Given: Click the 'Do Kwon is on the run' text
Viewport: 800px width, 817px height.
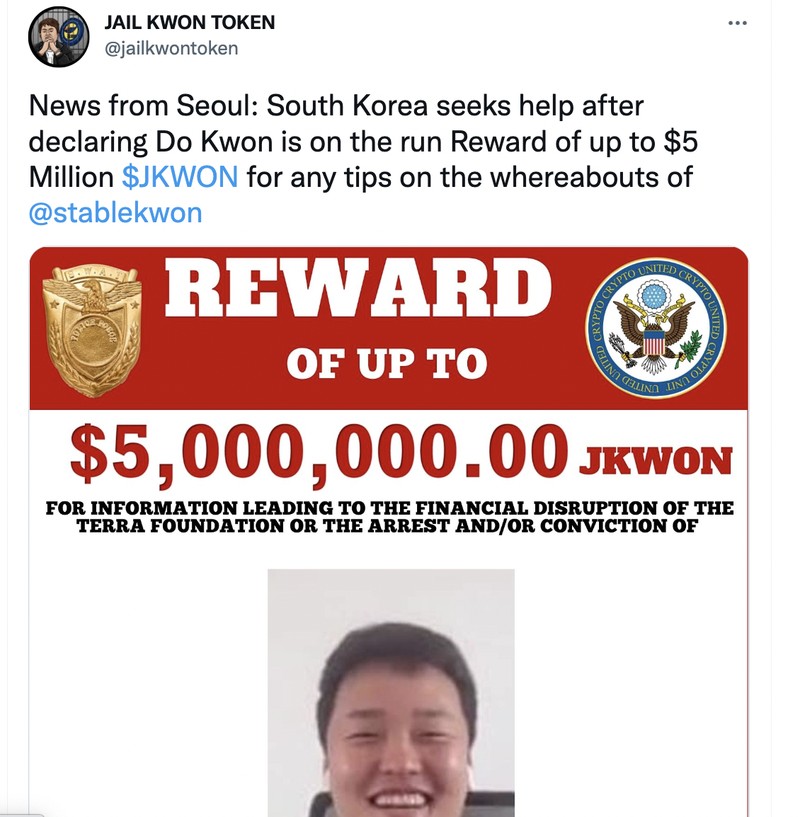Looking at the screenshot, I should click(x=300, y=142).
